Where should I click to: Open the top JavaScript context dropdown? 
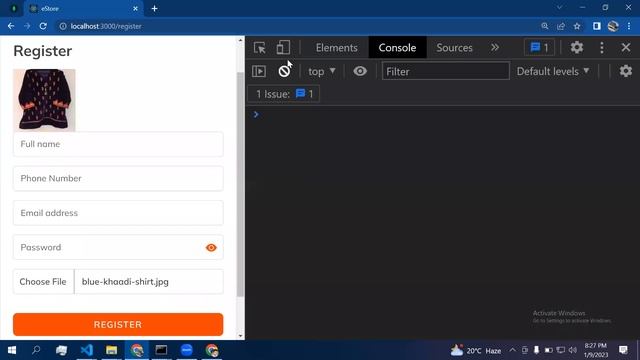point(322,71)
